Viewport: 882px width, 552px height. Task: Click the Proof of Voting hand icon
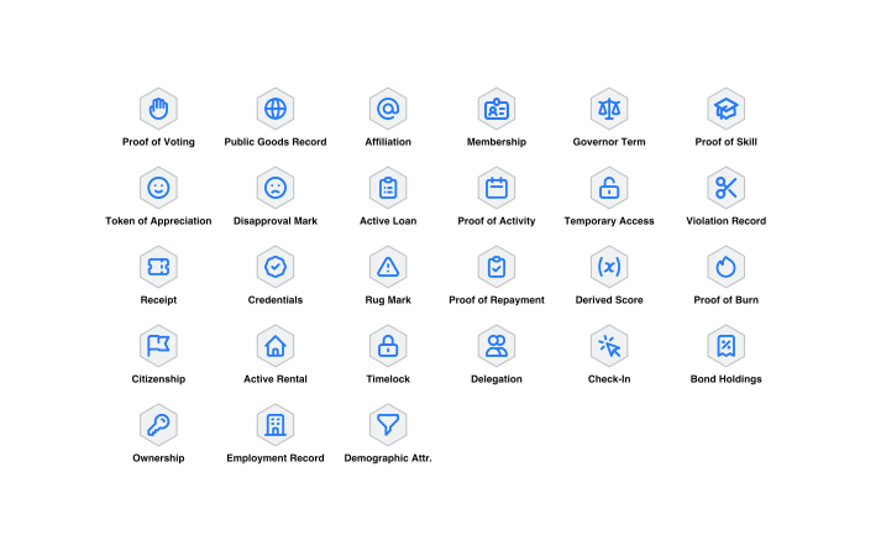coord(158,108)
